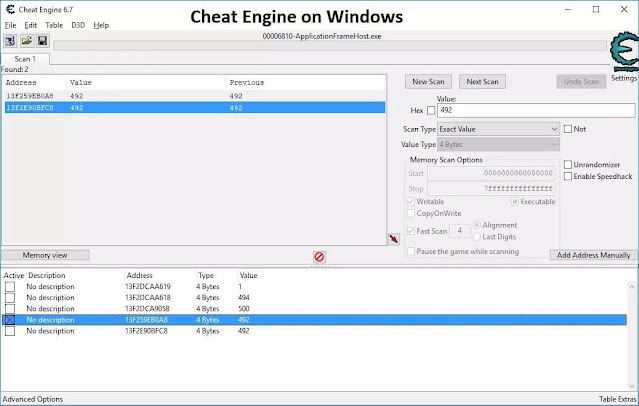Click the Active column header in address list

click(14, 276)
